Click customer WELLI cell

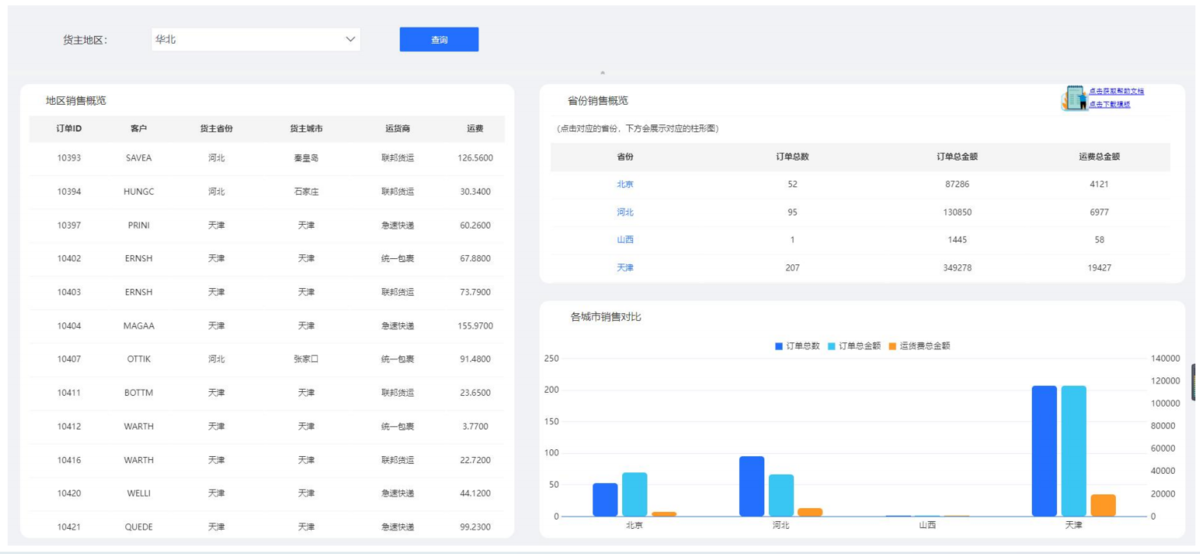tap(139, 493)
